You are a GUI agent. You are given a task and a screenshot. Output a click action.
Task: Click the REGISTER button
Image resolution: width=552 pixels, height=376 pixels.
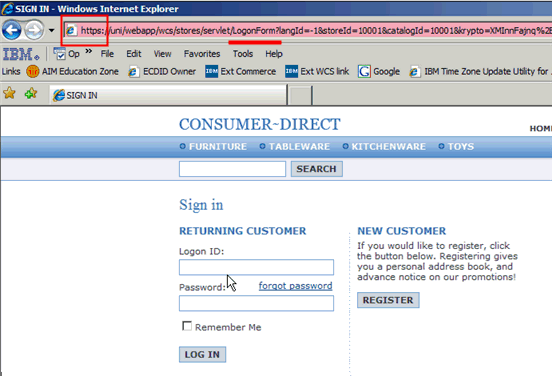pos(388,300)
